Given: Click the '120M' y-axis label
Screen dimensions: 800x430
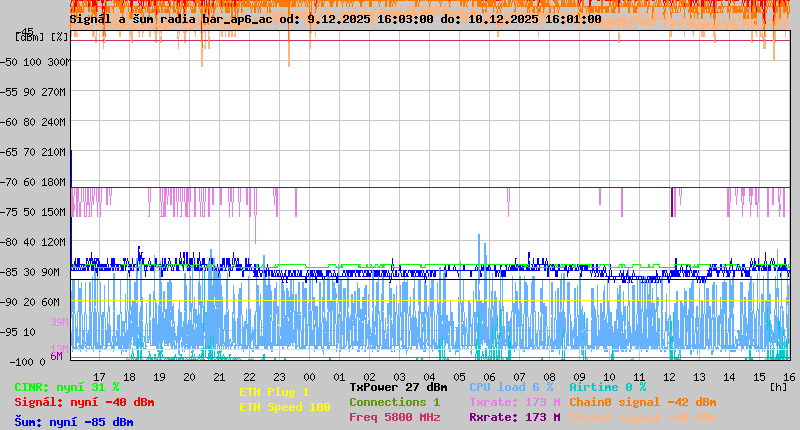Looking at the screenshot, I should tap(53, 242).
